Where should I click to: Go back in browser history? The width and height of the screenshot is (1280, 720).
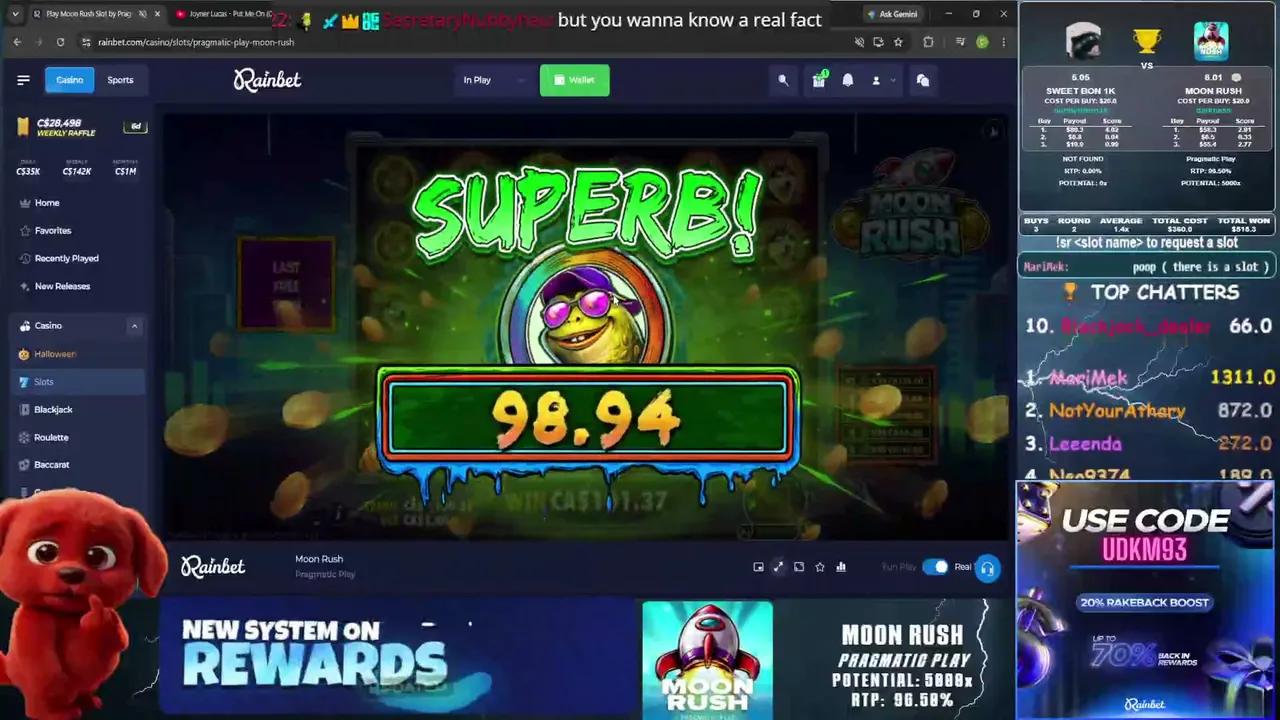17,42
